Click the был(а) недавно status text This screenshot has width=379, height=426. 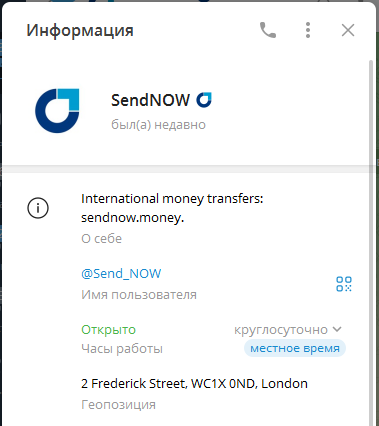pos(158,125)
